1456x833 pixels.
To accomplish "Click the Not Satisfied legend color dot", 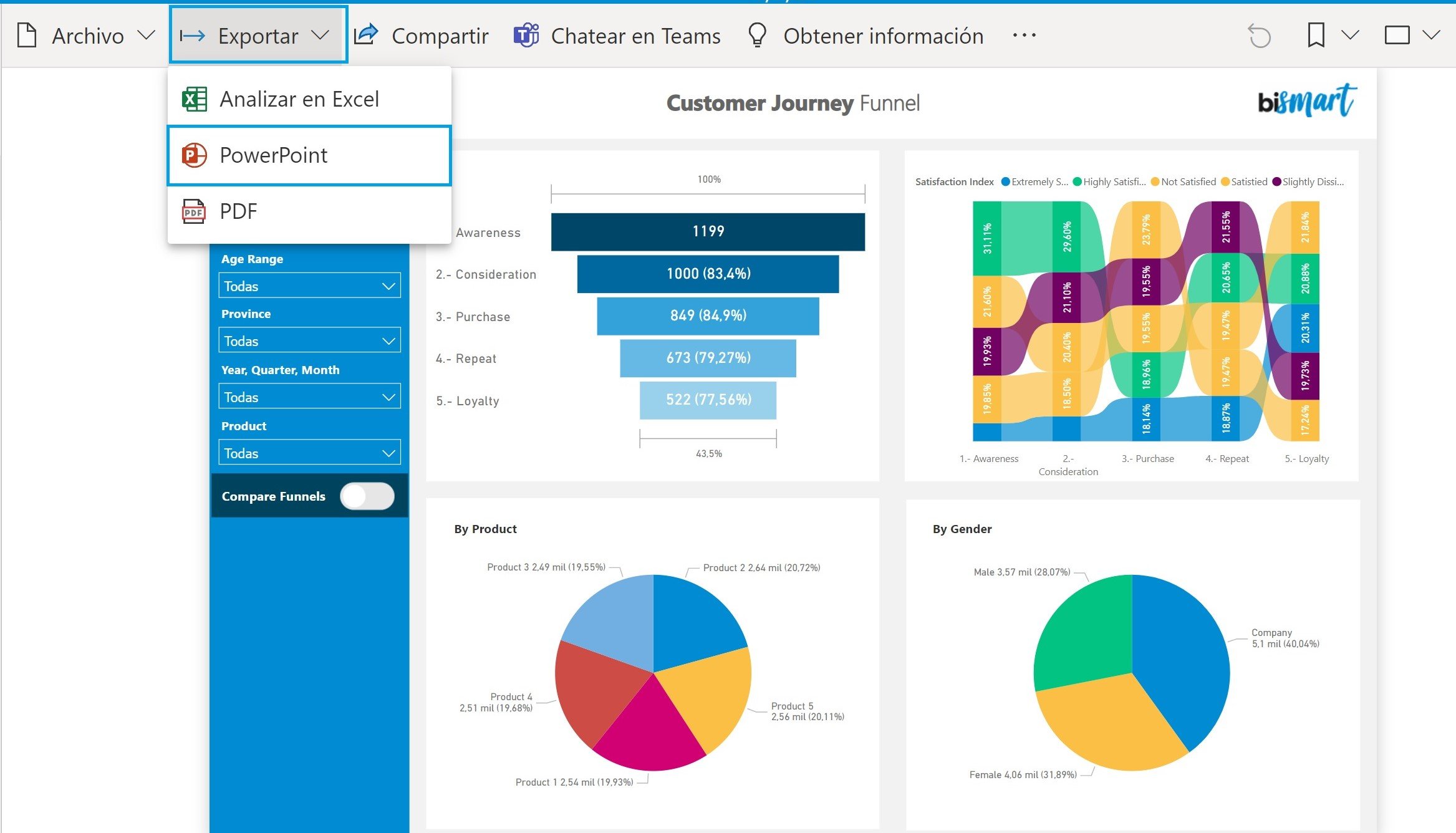I will 1155,181.
